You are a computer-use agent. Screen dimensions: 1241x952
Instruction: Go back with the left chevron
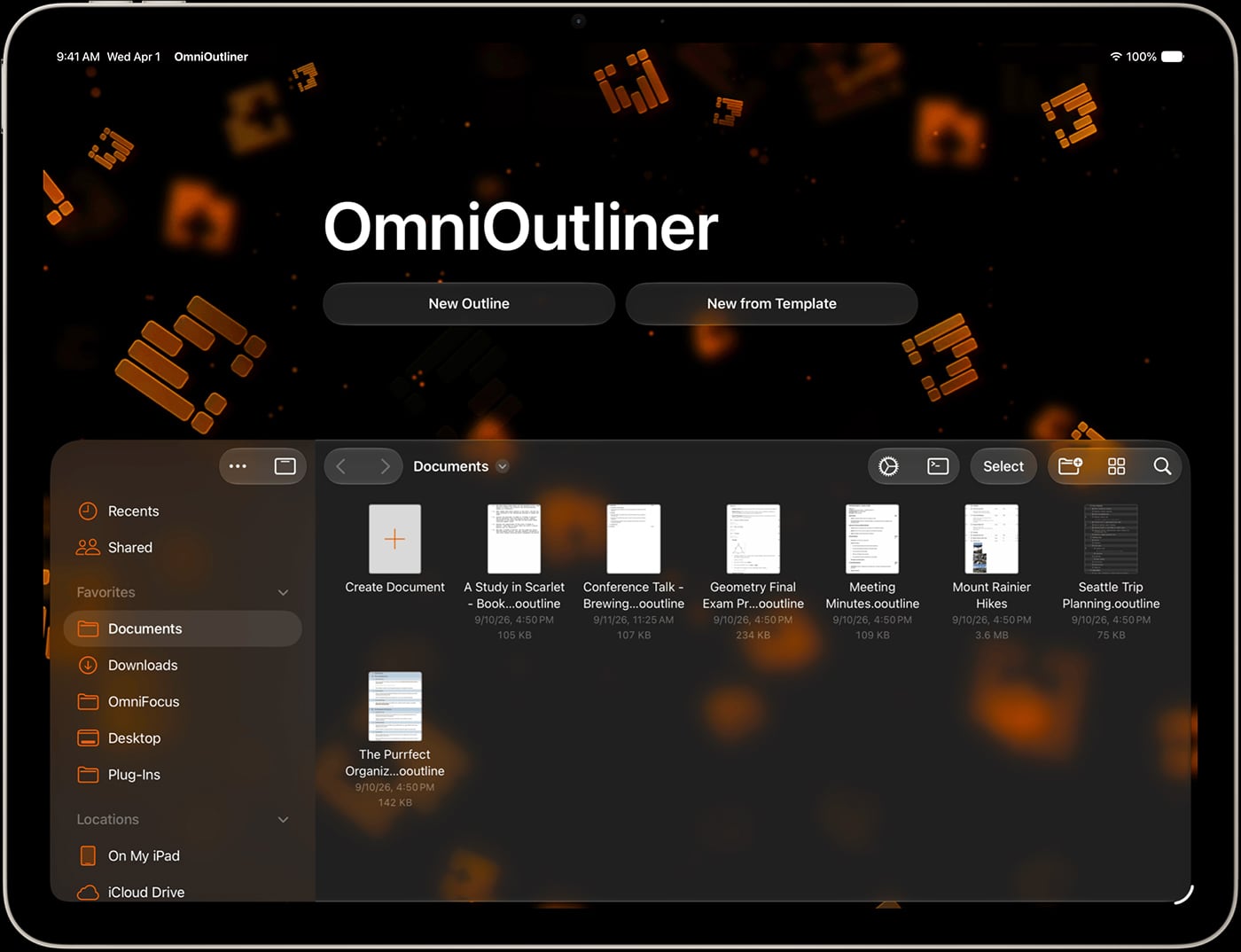[x=341, y=466]
